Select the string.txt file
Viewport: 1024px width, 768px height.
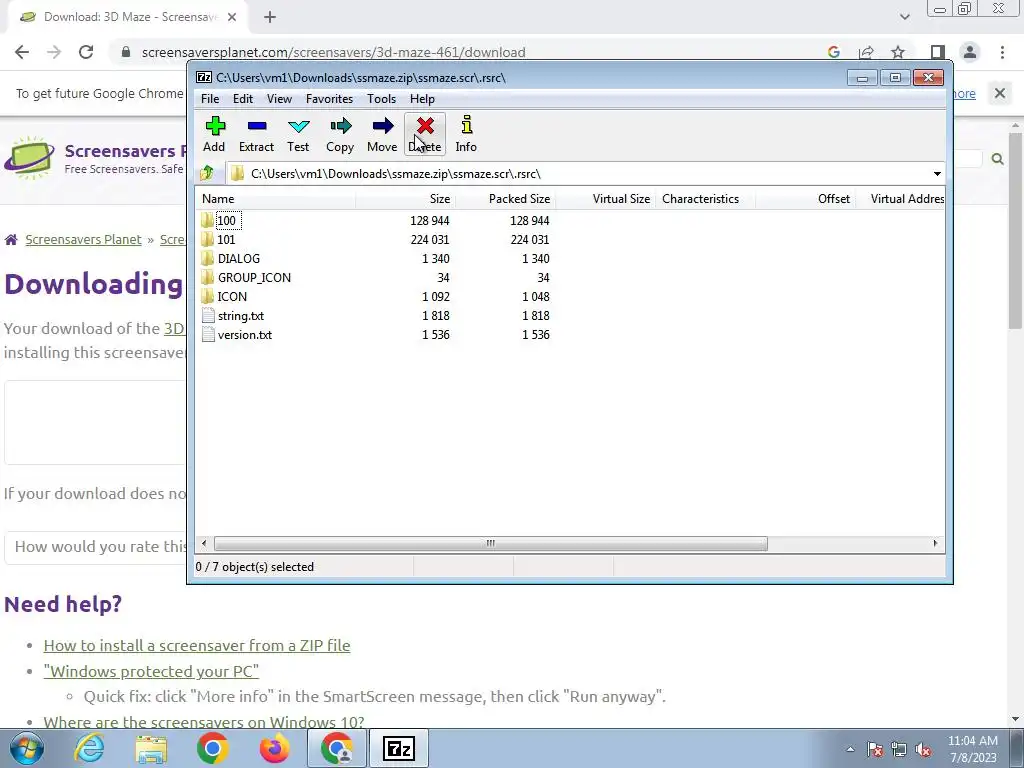point(241,315)
